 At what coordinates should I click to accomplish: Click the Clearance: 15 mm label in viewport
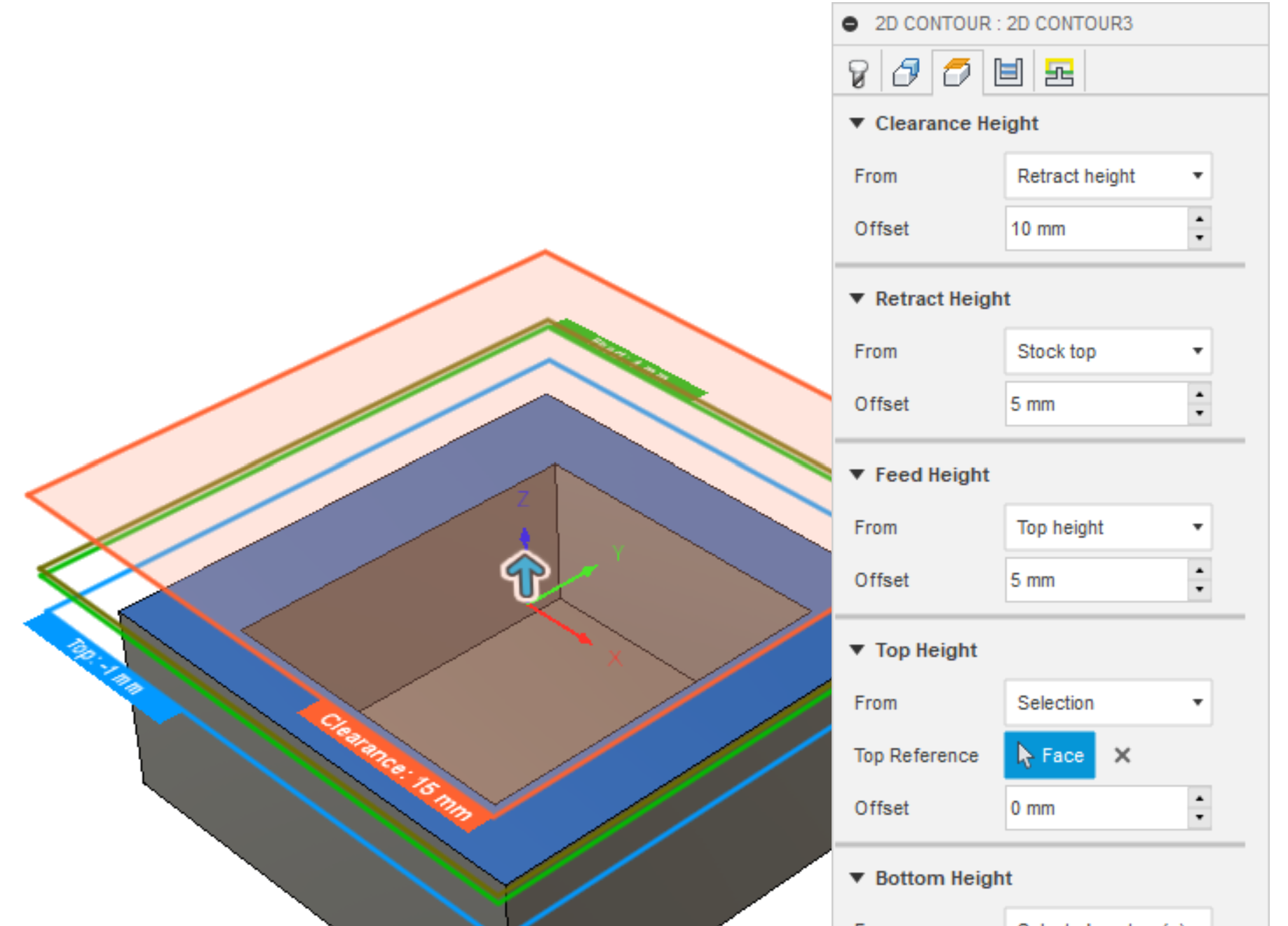click(x=396, y=767)
